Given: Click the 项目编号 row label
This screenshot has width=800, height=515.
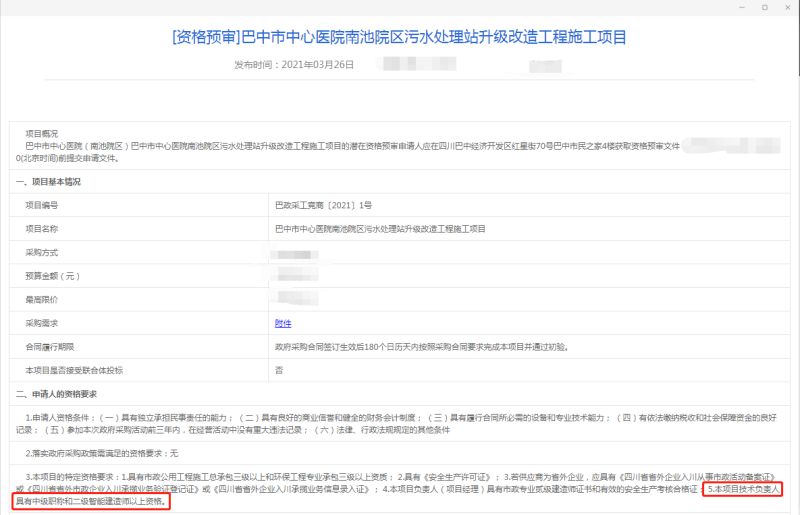Looking at the screenshot, I should [x=41, y=205].
